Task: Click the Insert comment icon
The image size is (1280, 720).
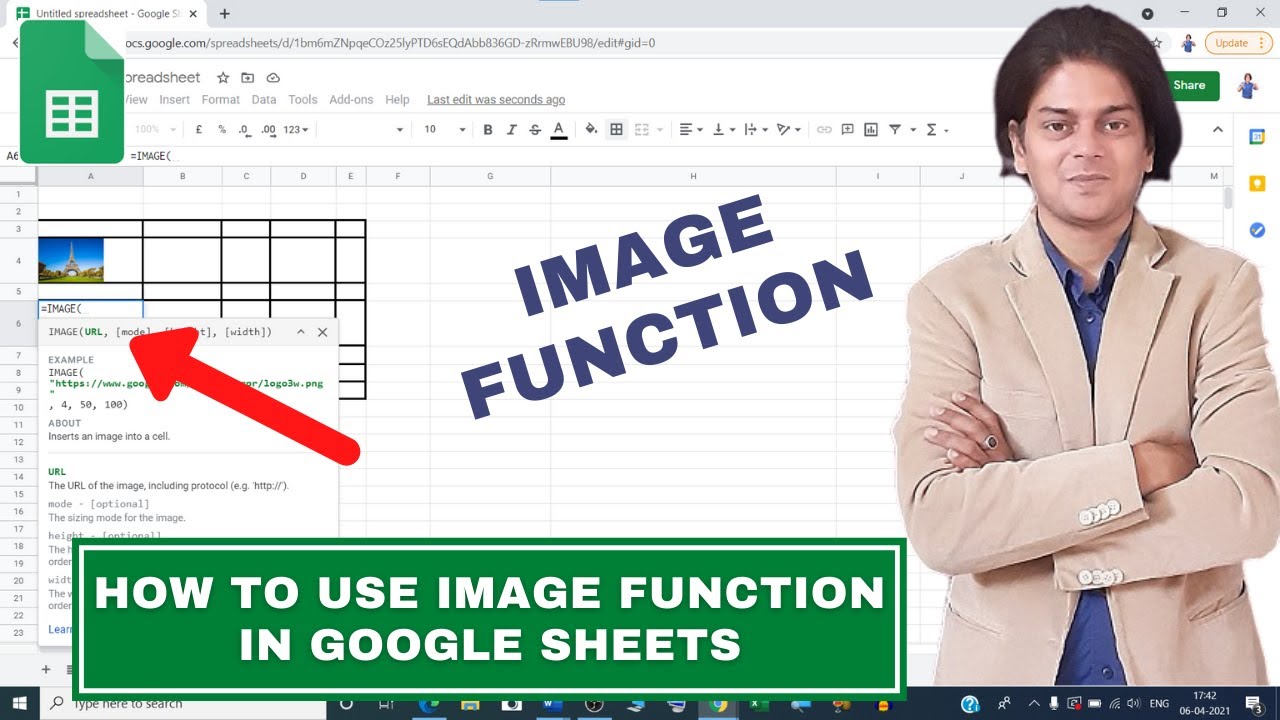Action: (847, 130)
